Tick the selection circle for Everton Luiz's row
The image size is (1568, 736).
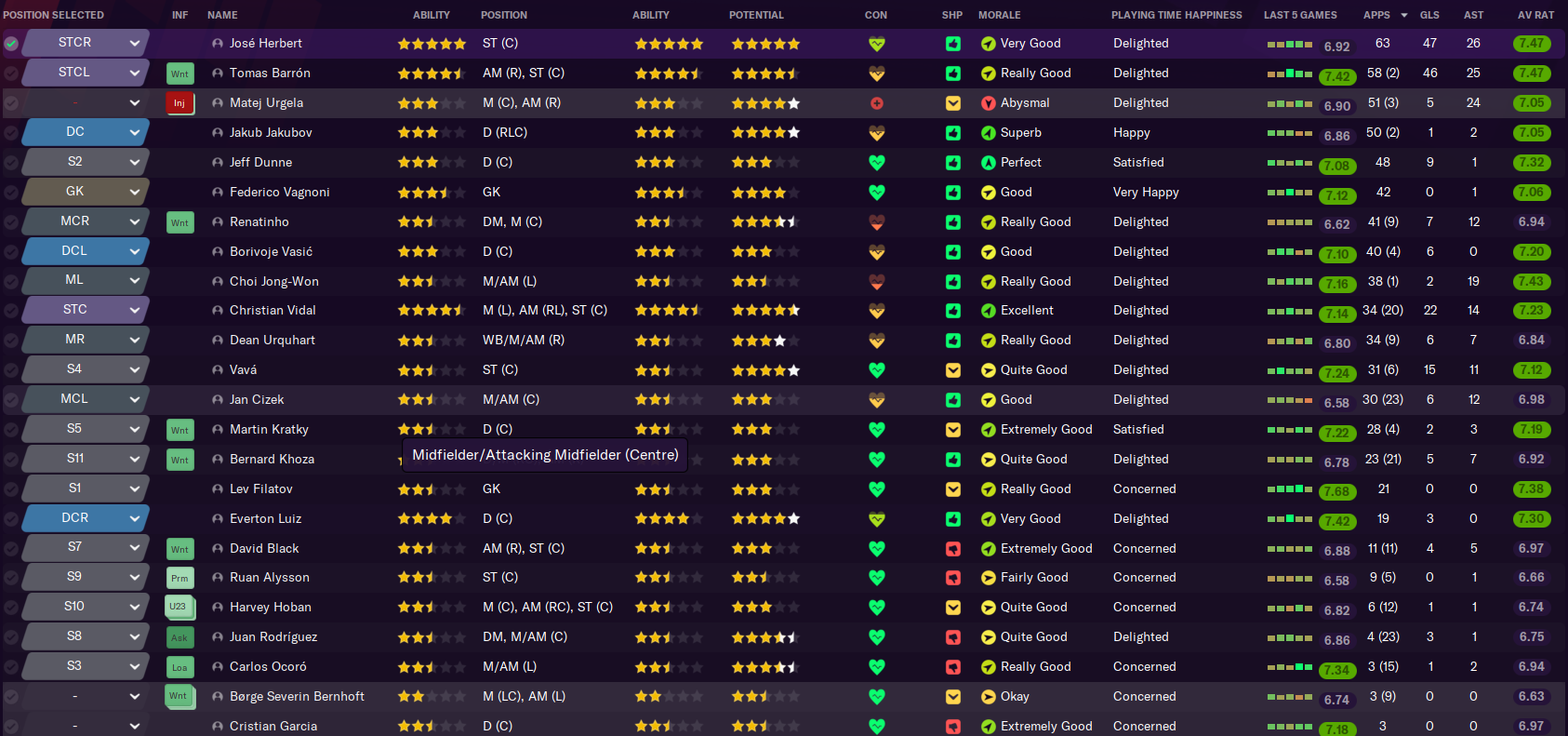click(11, 519)
